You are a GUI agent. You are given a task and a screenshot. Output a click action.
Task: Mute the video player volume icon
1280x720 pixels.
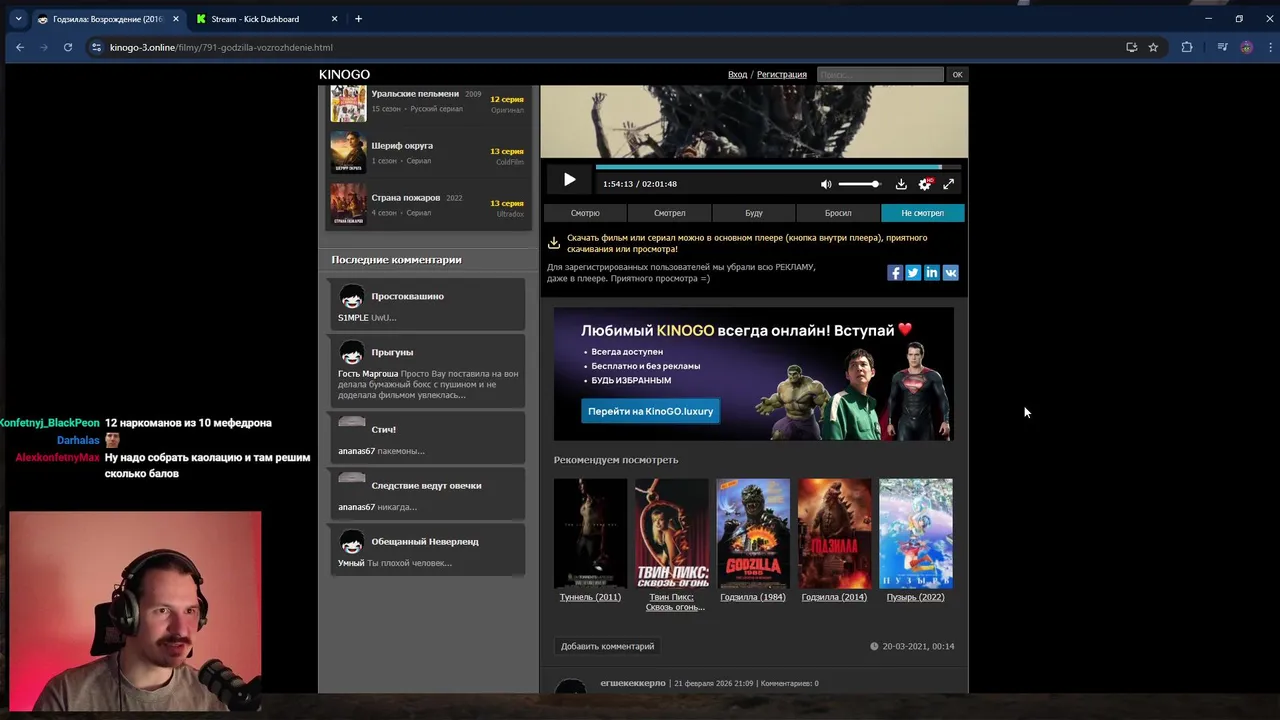point(826,184)
